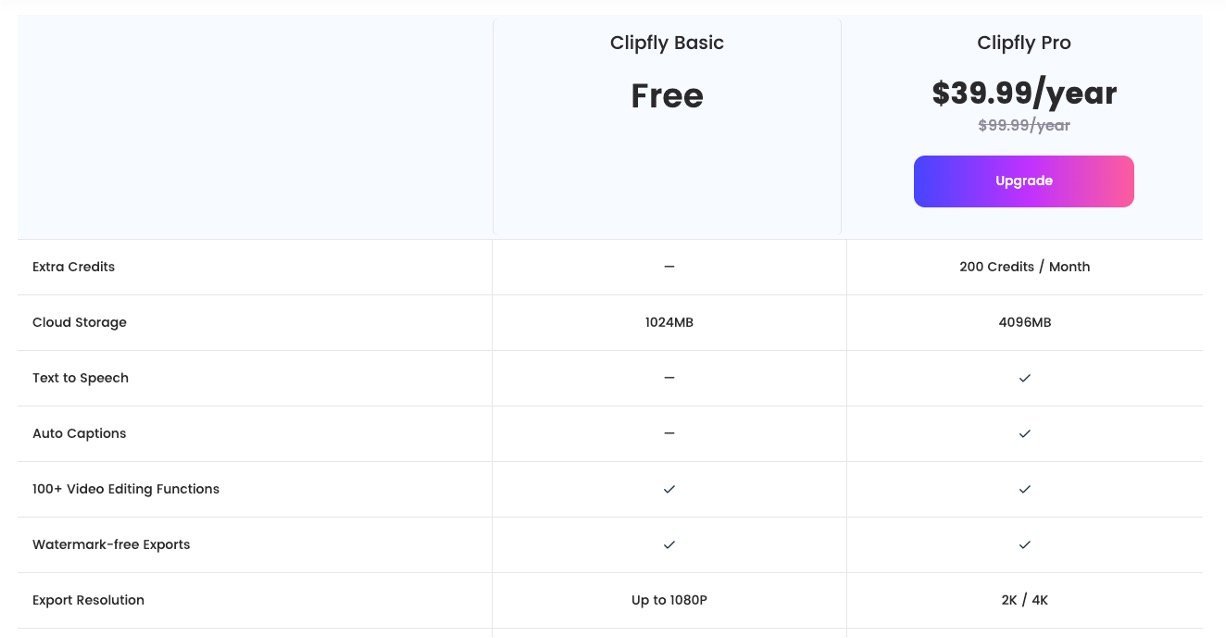This screenshot has width=1226, height=638.
Task: Click the crossed-out $99.99/year price
Action: (x=1024, y=125)
